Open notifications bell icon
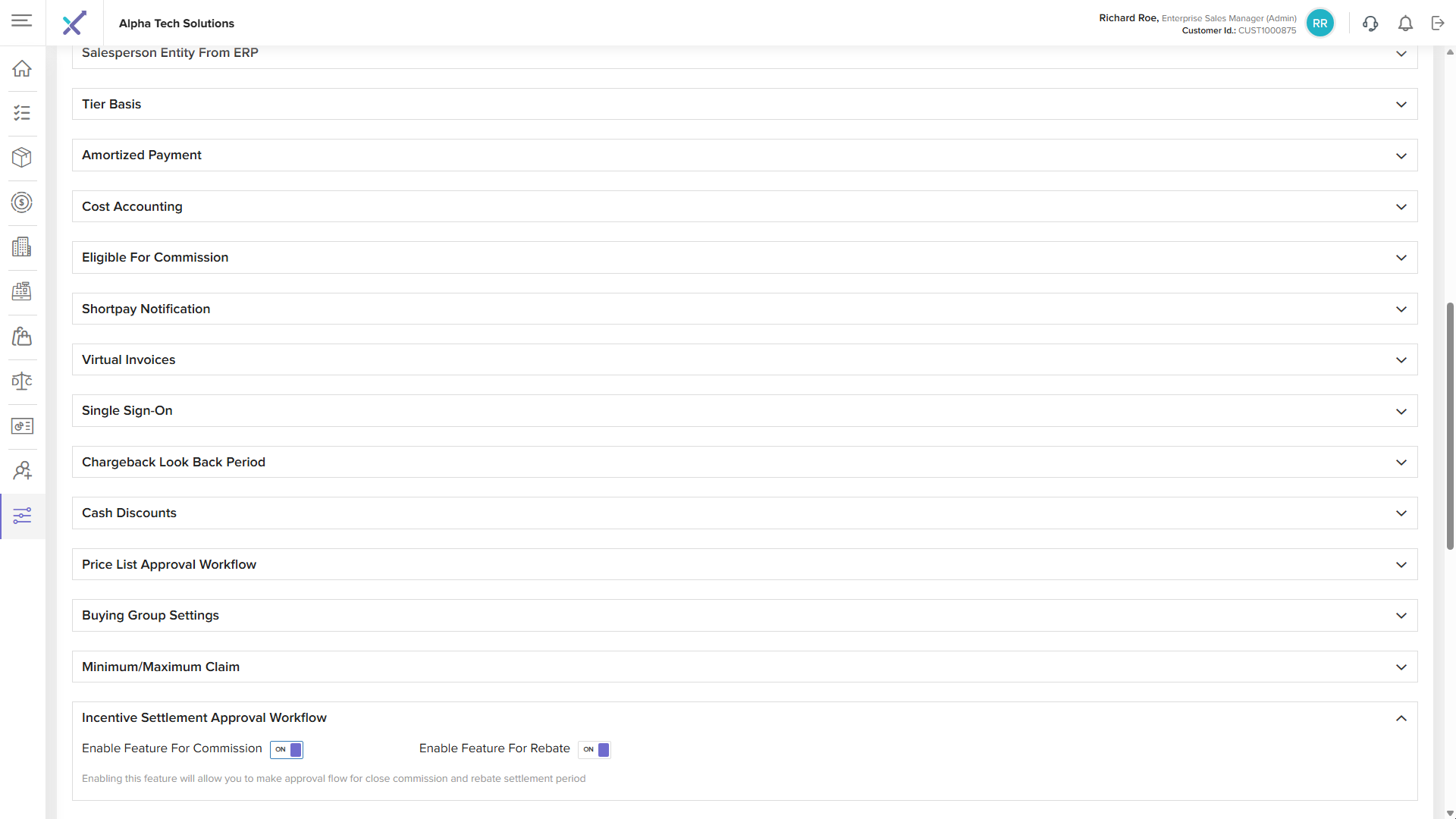1456x819 pixels. 1405,24
